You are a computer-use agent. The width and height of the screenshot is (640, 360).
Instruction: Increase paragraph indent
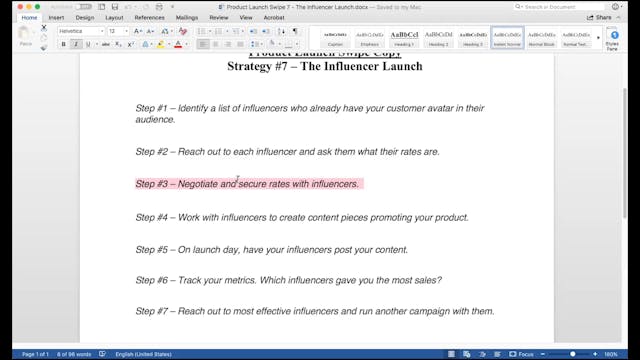point(266,31)
